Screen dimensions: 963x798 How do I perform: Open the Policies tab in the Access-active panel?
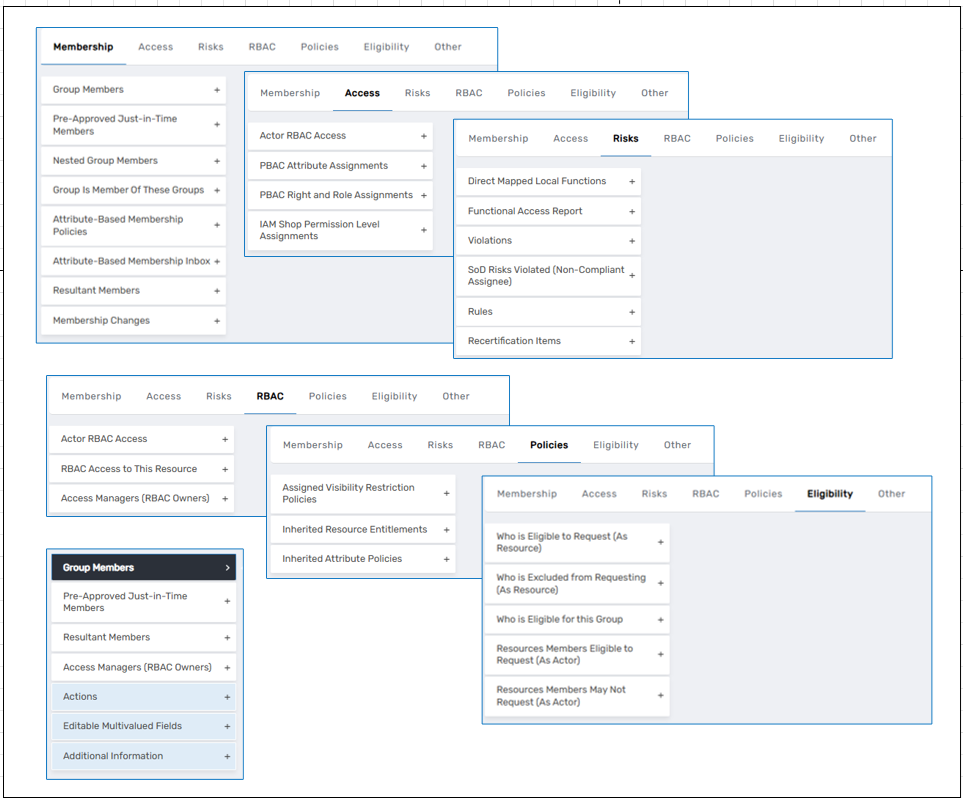coord(526,93)
